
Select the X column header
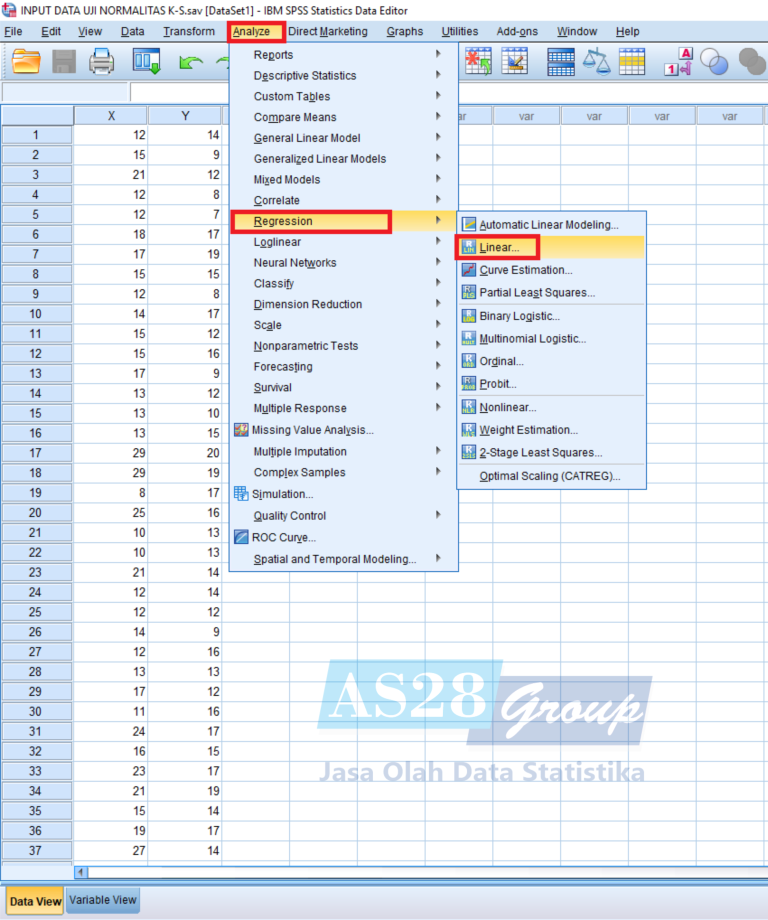[111, 116]
